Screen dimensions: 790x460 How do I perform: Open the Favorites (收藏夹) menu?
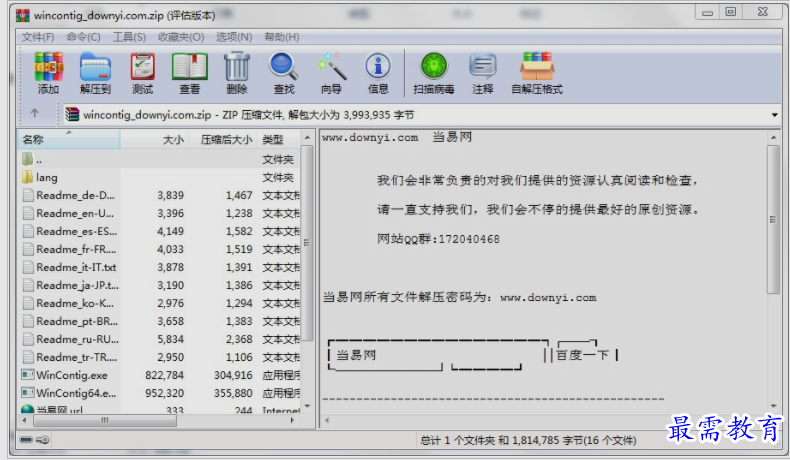pyautogui.click(x=181, y=37)
